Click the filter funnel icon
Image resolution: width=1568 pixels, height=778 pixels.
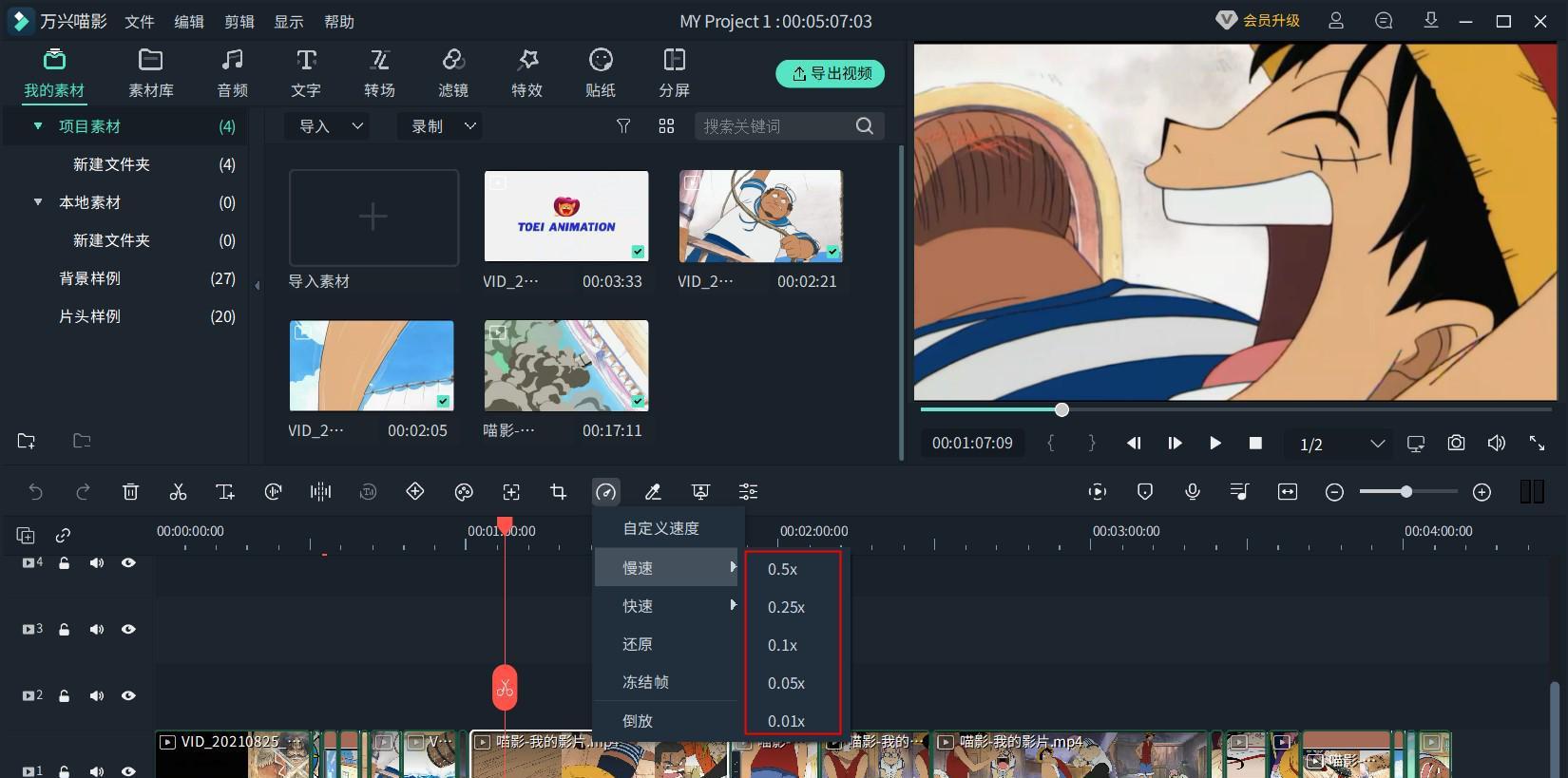623,126
